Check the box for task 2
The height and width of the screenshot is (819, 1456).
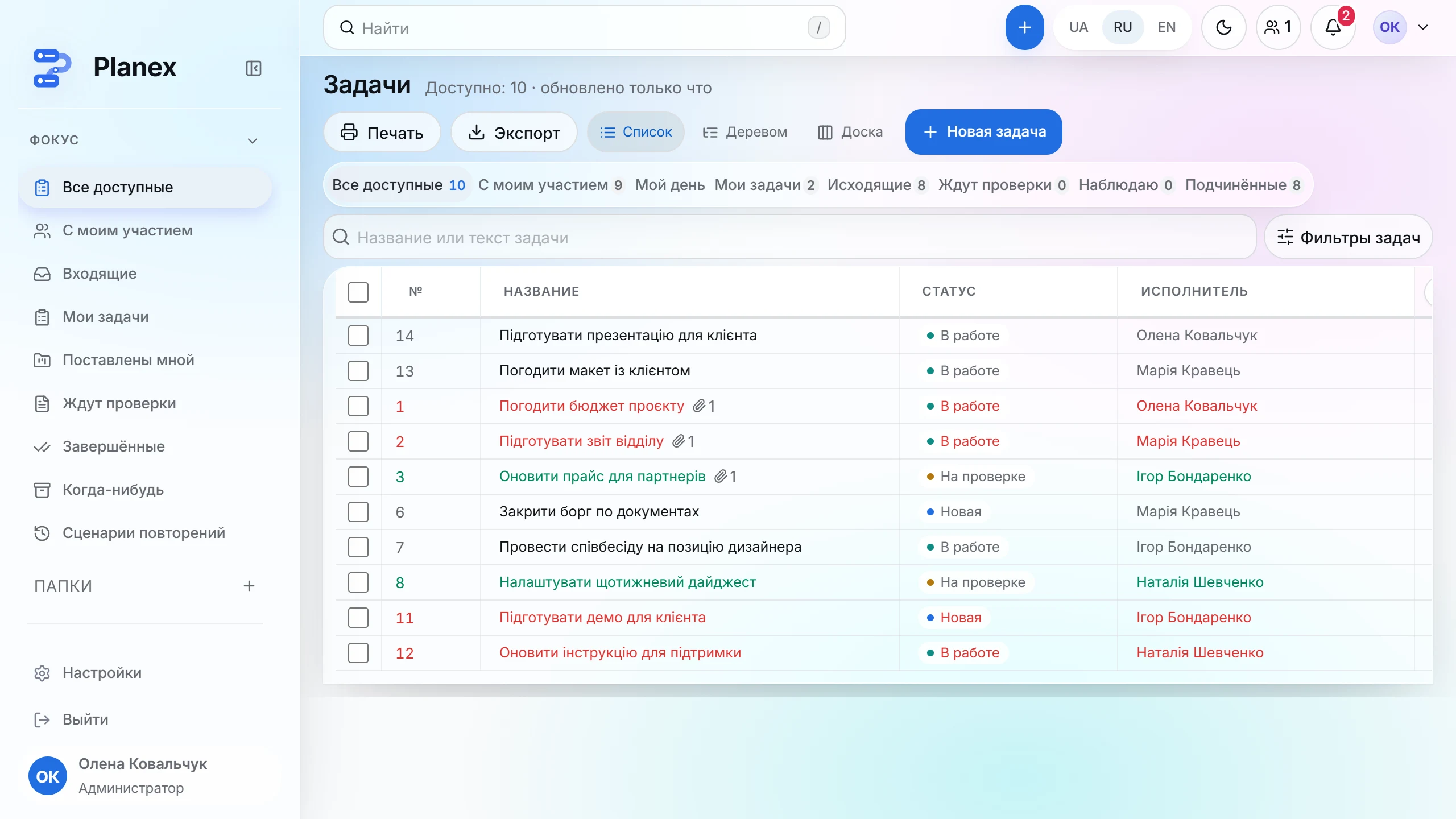point(358,441)
